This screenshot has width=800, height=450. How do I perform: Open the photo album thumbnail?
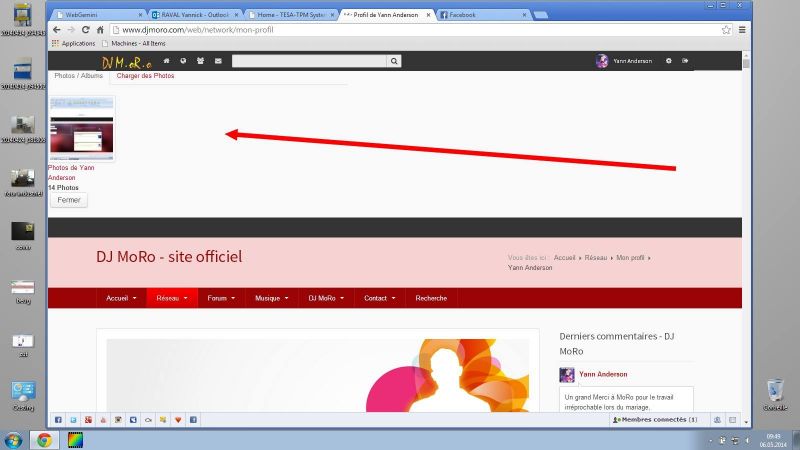(82, 129)
